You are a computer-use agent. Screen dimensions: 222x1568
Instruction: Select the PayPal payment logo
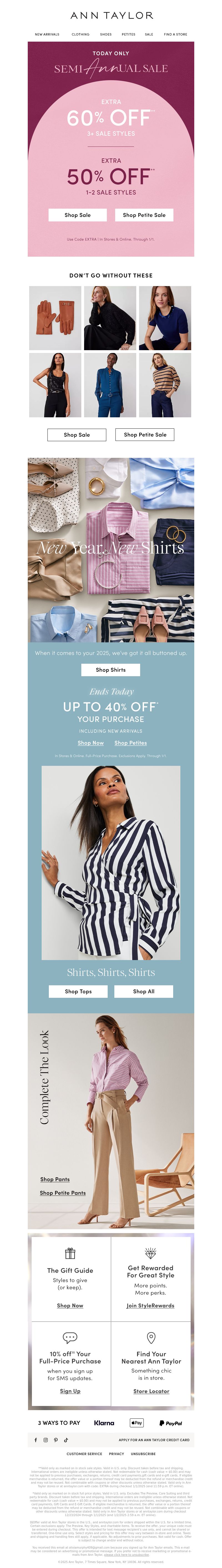point(170,1423)
